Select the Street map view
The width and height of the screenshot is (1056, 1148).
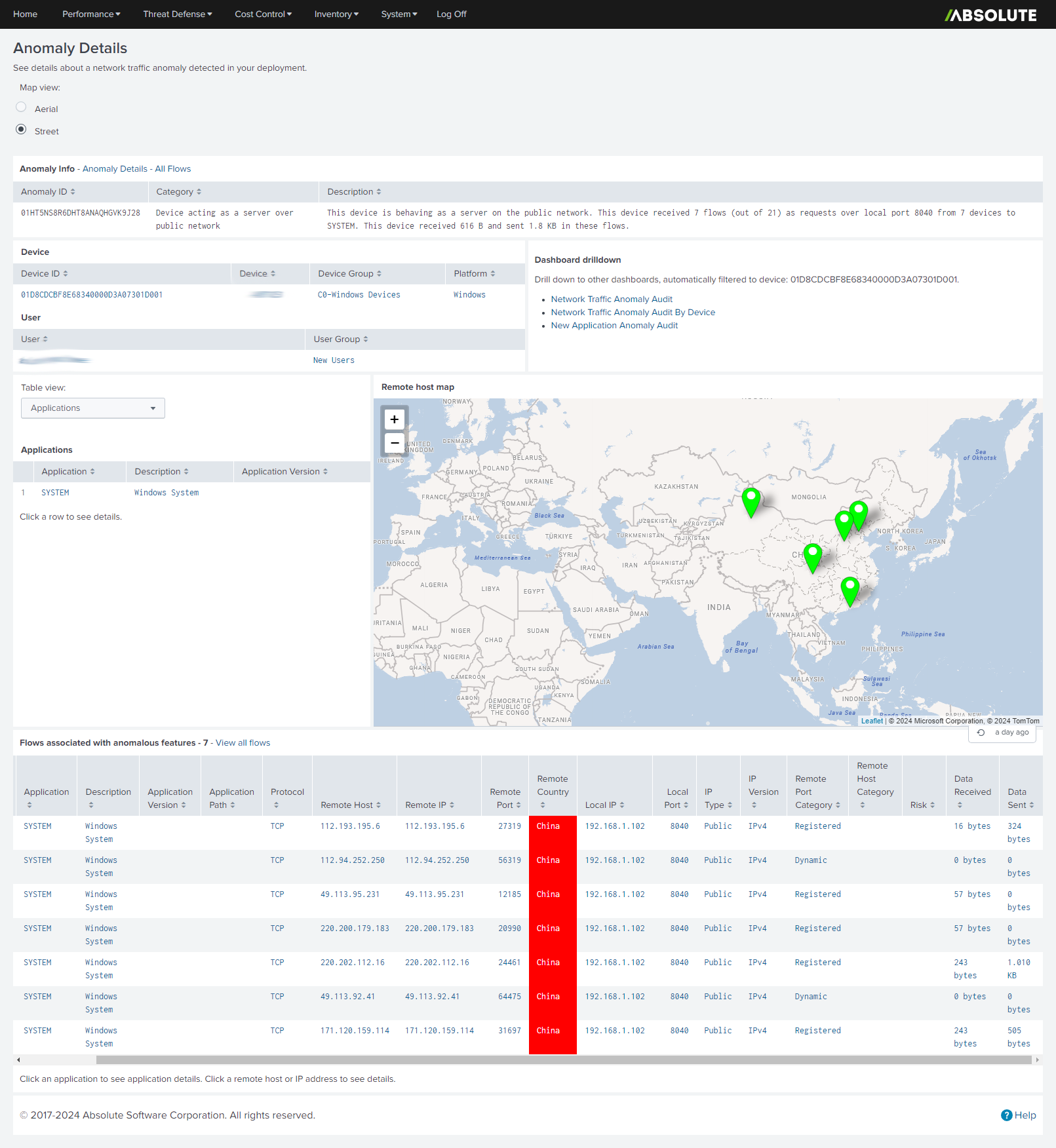coord(21,129)
